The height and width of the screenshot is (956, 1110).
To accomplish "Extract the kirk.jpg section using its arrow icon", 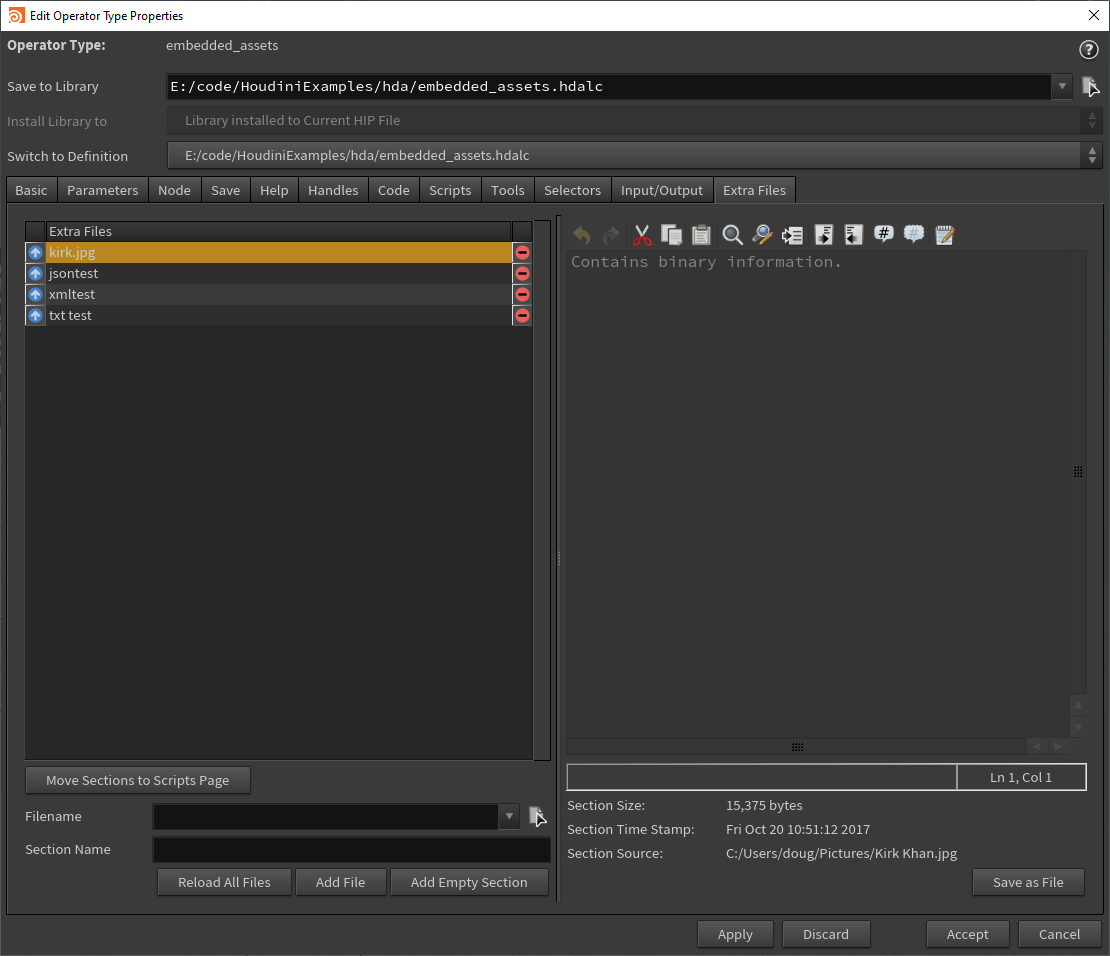I will coord(35,252).
